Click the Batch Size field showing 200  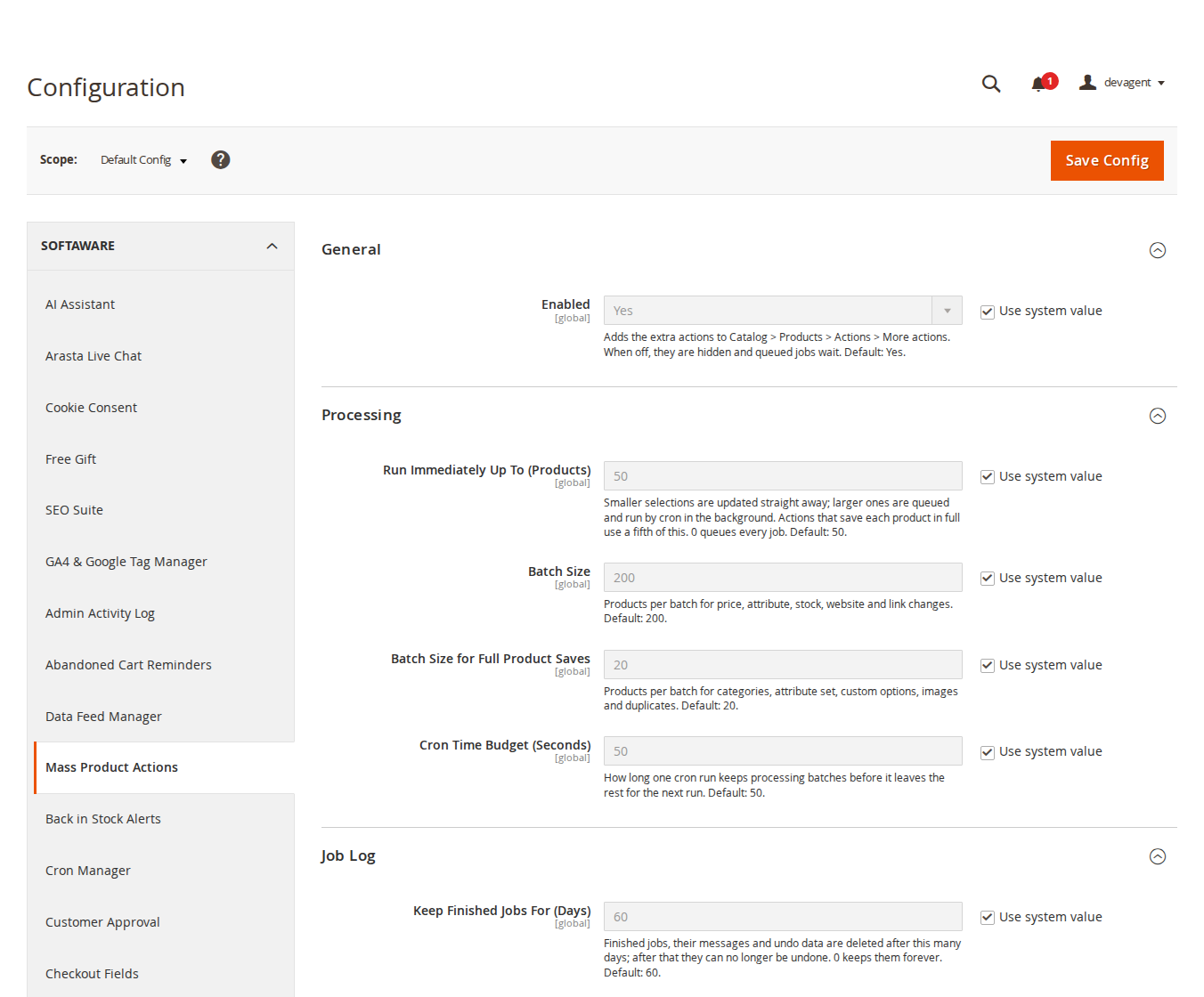(x=783, y=578)
